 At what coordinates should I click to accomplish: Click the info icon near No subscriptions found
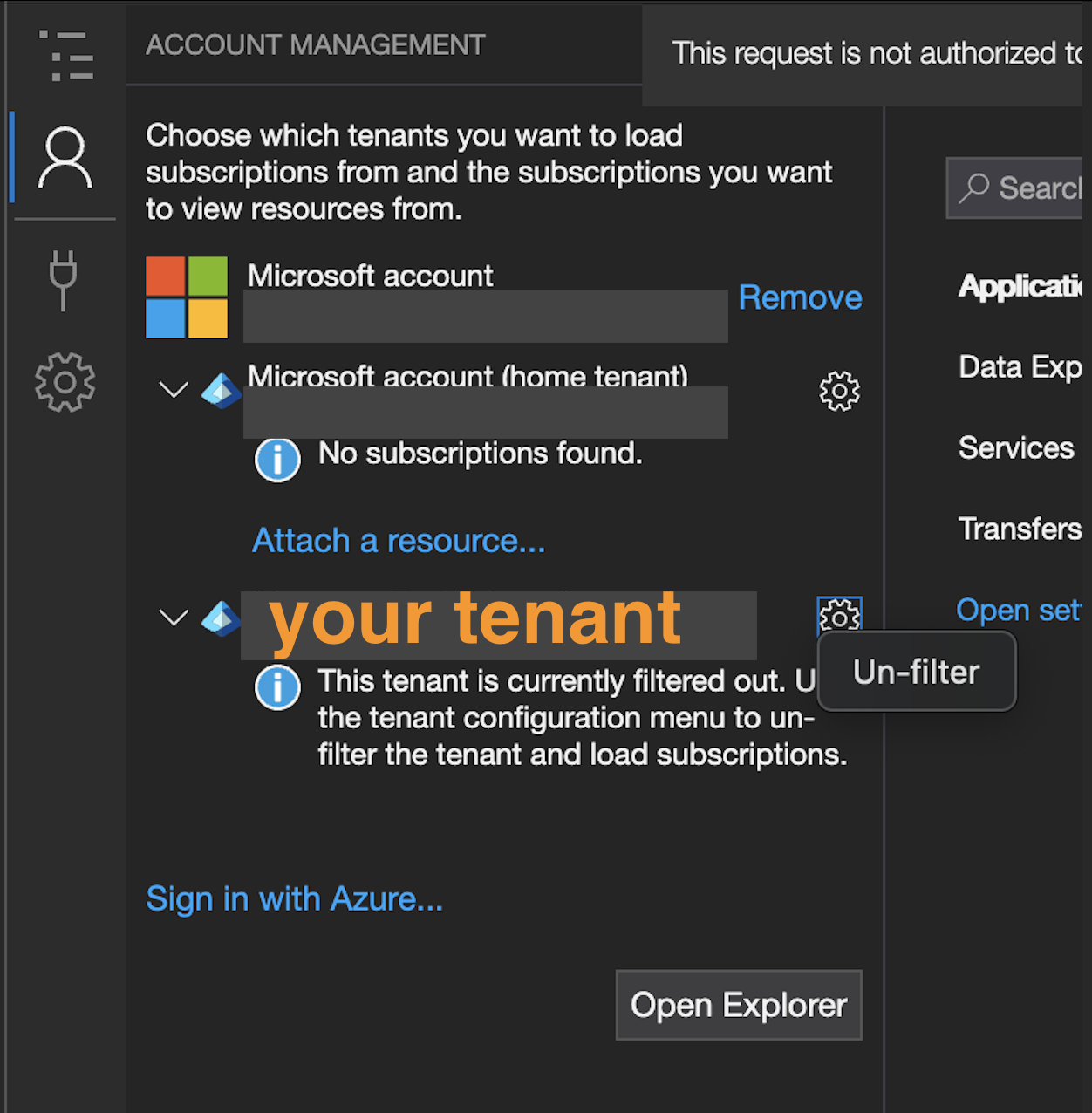[x=277, y=460]
